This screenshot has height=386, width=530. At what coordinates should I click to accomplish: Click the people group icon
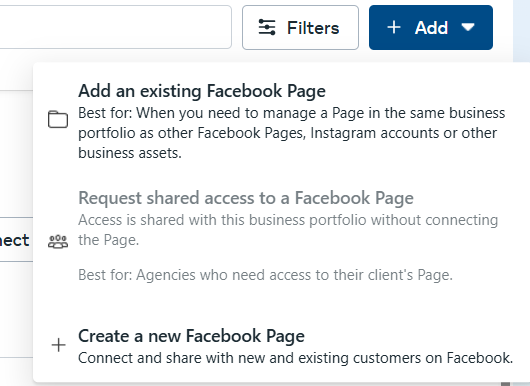pyautogui.click(x=58, y=242)
